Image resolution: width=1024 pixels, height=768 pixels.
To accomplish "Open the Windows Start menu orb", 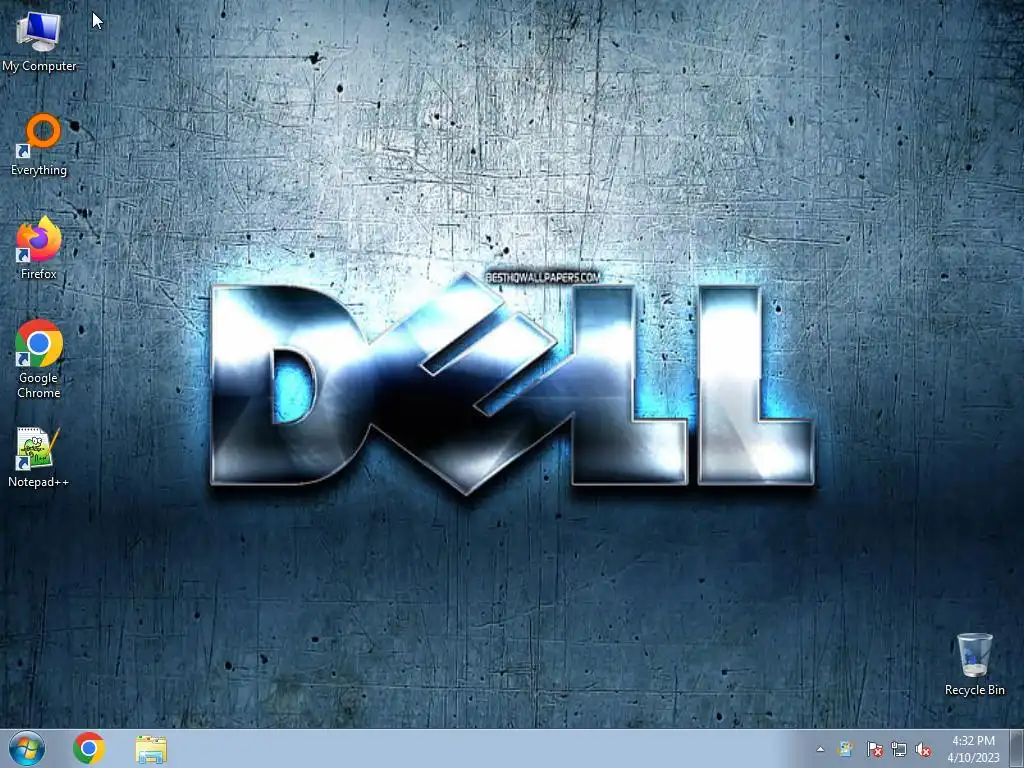I will (27, 748).
